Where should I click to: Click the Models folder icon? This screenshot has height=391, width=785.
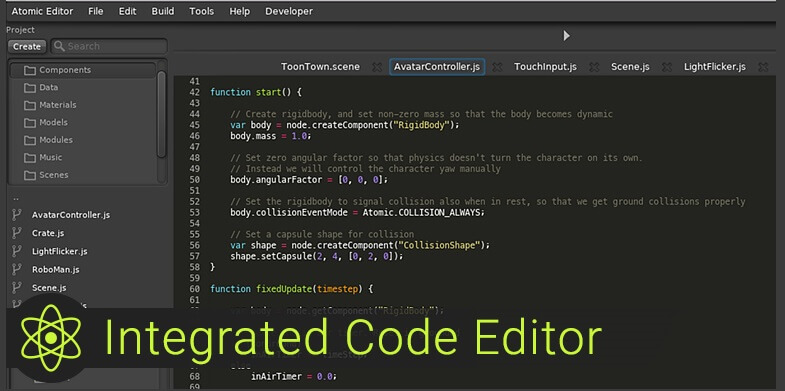pos(30,123)
